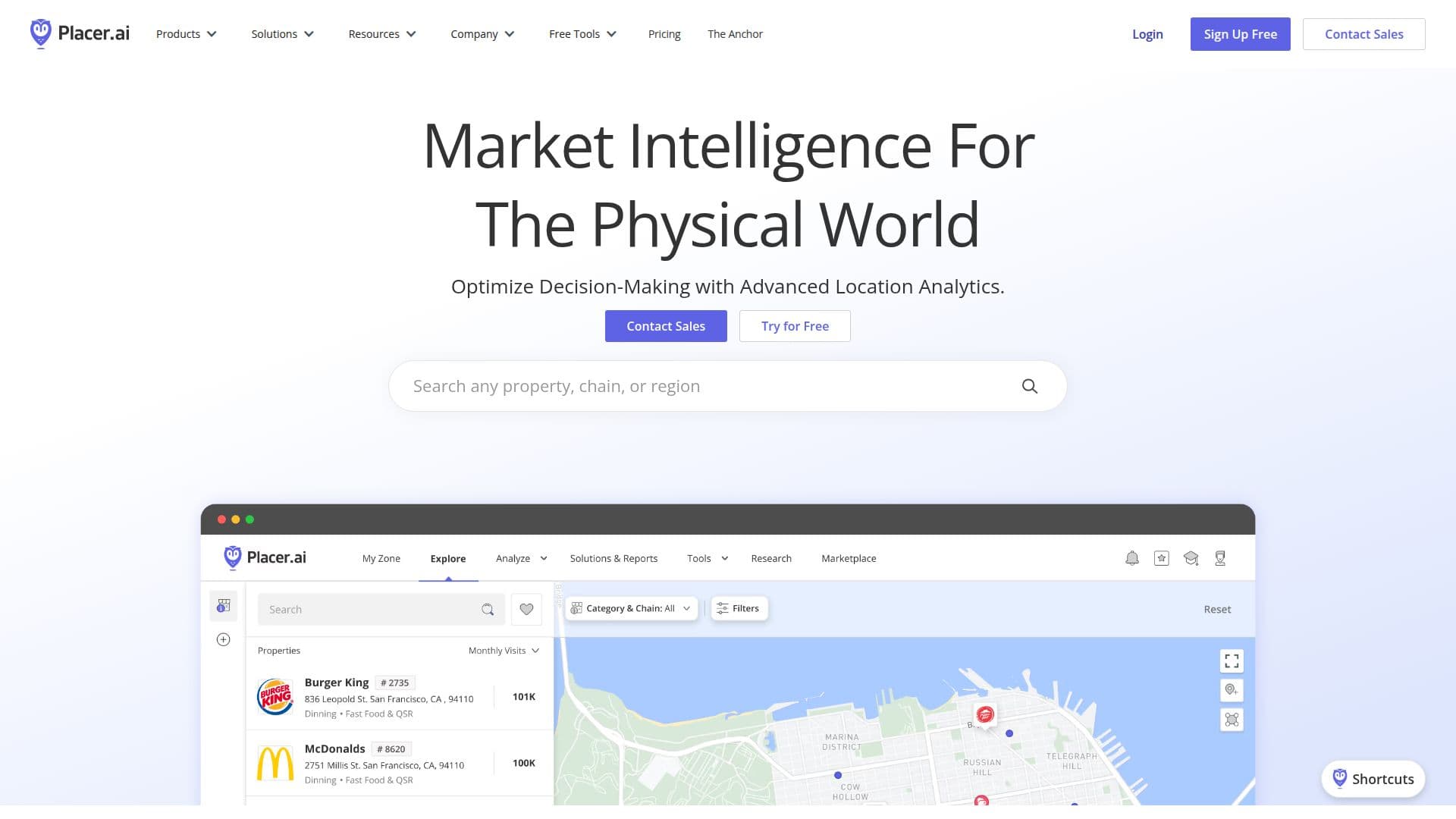Click the '# 2735' store number tag
The width and height of the screenshot is (1456, 819).
(395, 682)
